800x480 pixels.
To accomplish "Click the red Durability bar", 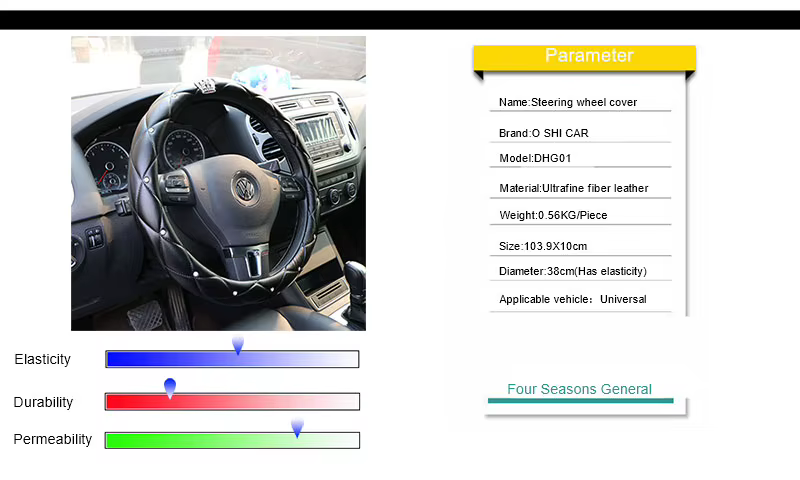I will point(232,401).
